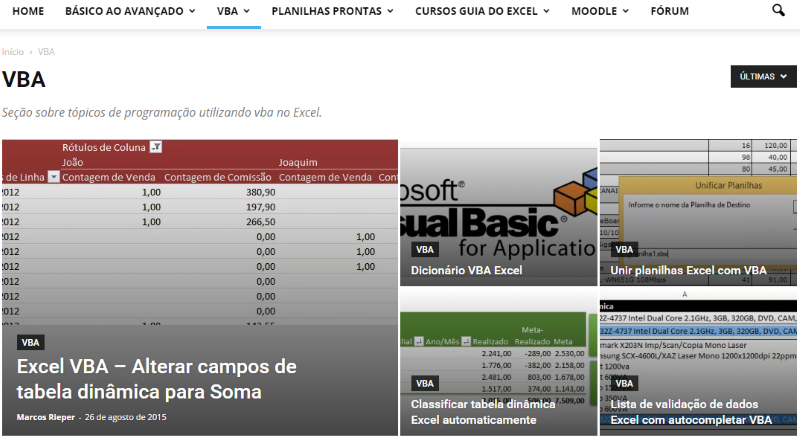Go to the HOME menu item
The width and height of the screenshot is (800, 441).
click(28, 11)
